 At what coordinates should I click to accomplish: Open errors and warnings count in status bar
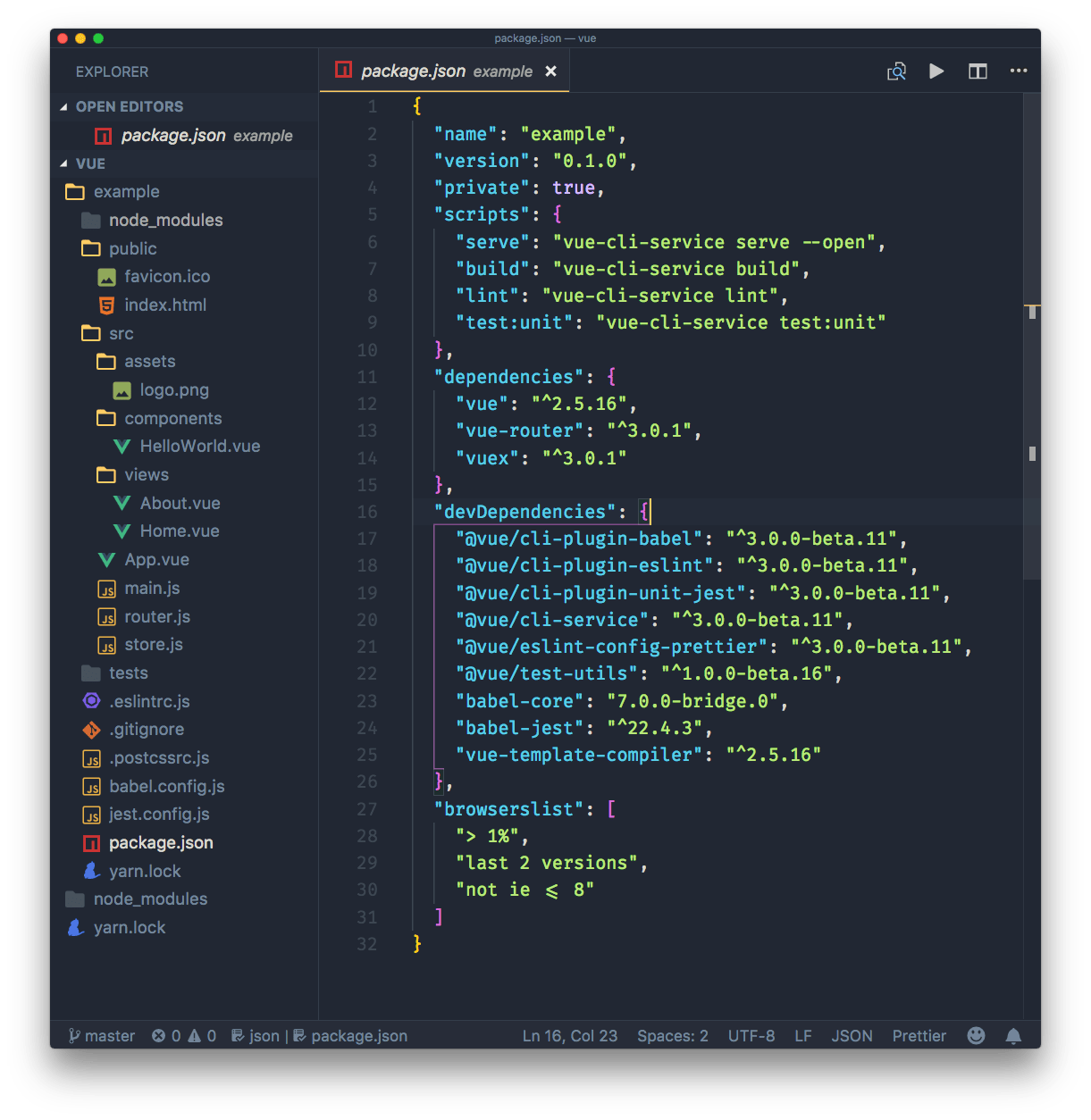(x=184, y=1035)
